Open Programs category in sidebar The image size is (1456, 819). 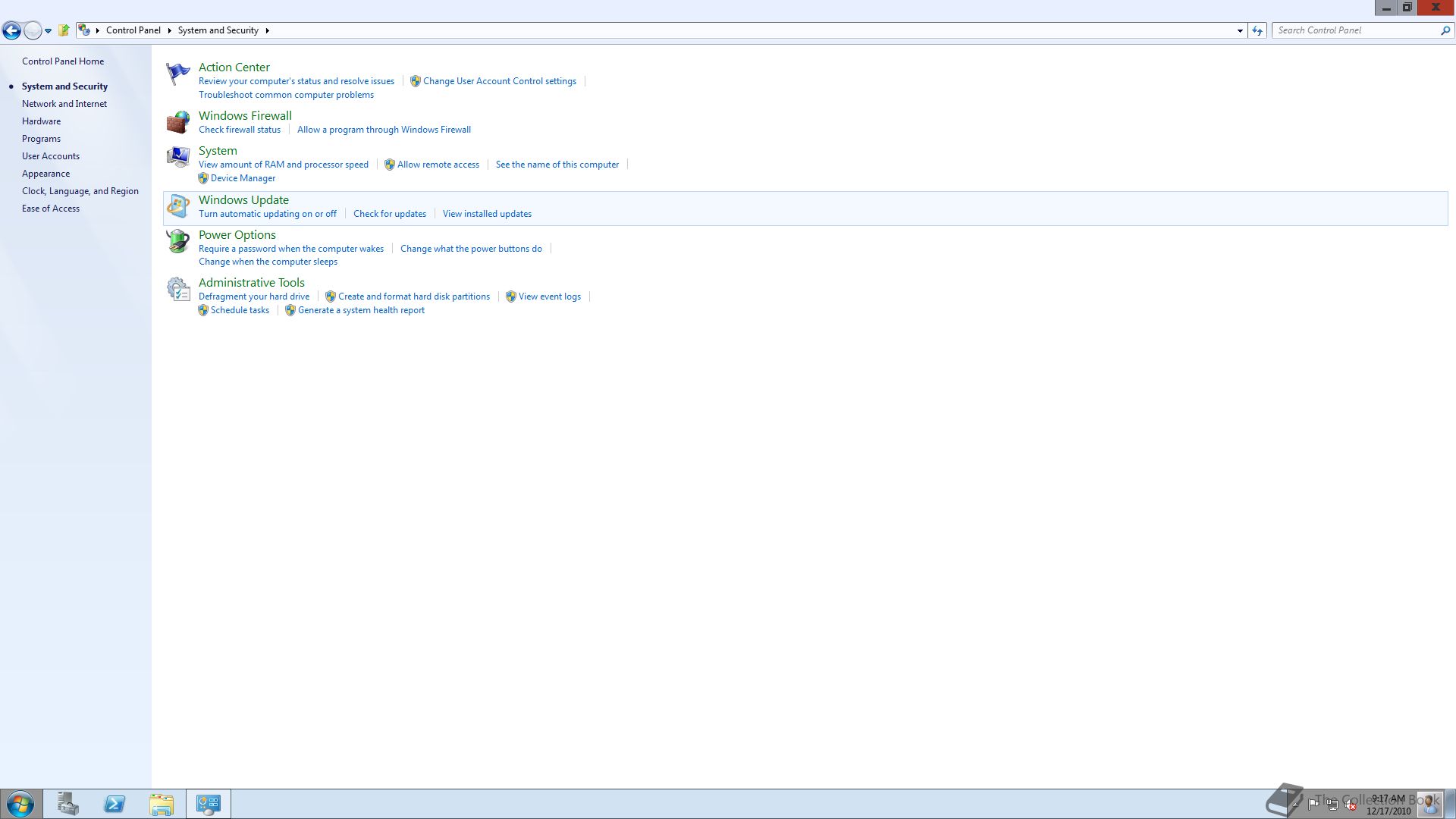click(41, 139)
